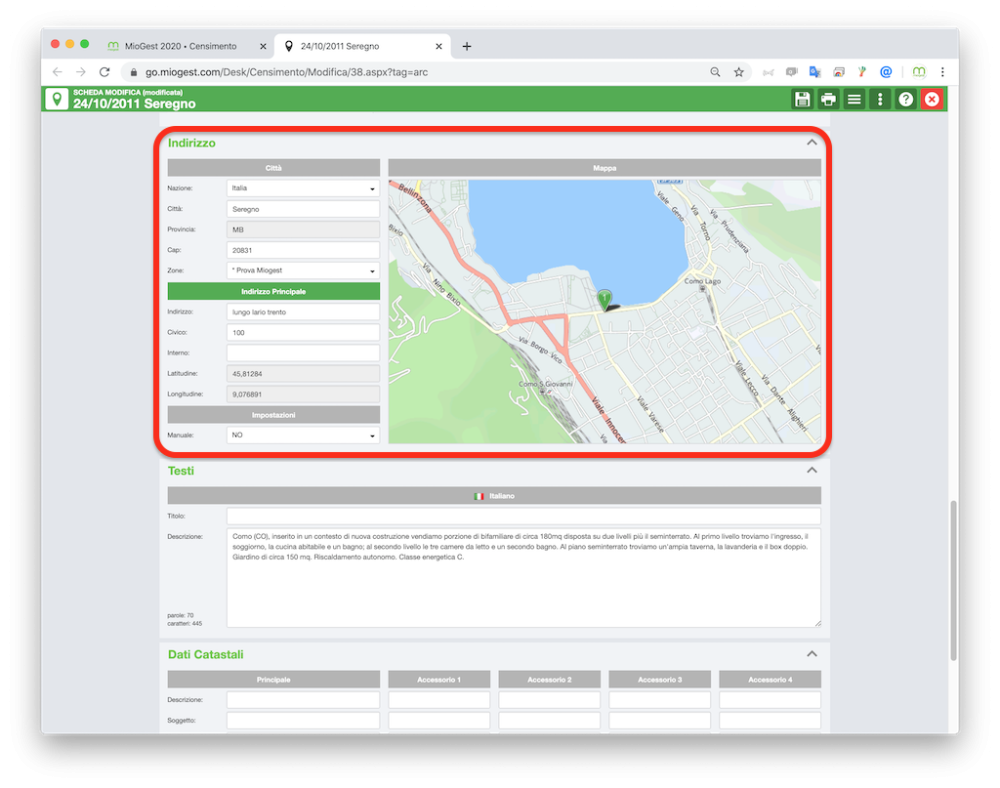Open a new browser tab
Screen dimensions: 1000x788
click(467, 47)
